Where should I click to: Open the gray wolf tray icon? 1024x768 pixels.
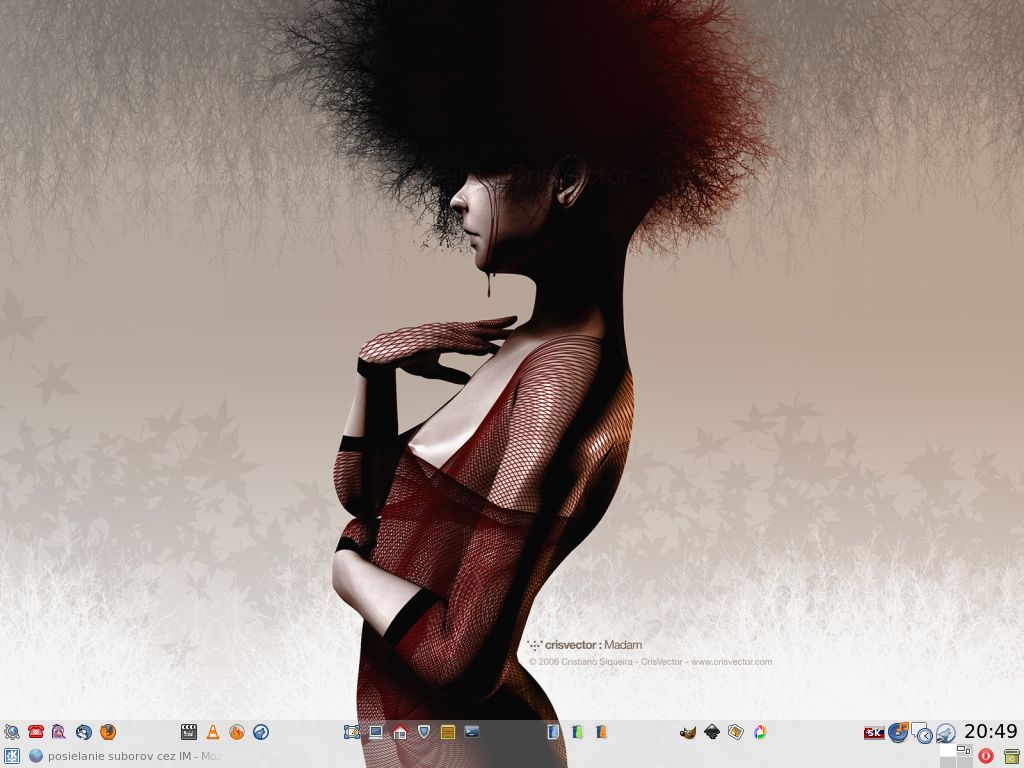[946, 733]
